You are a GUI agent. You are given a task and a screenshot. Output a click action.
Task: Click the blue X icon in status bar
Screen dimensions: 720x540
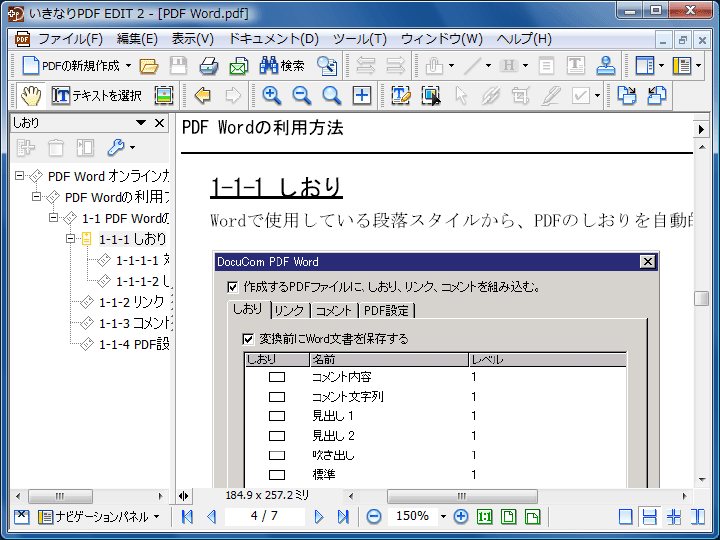click(x=21, y=517)
